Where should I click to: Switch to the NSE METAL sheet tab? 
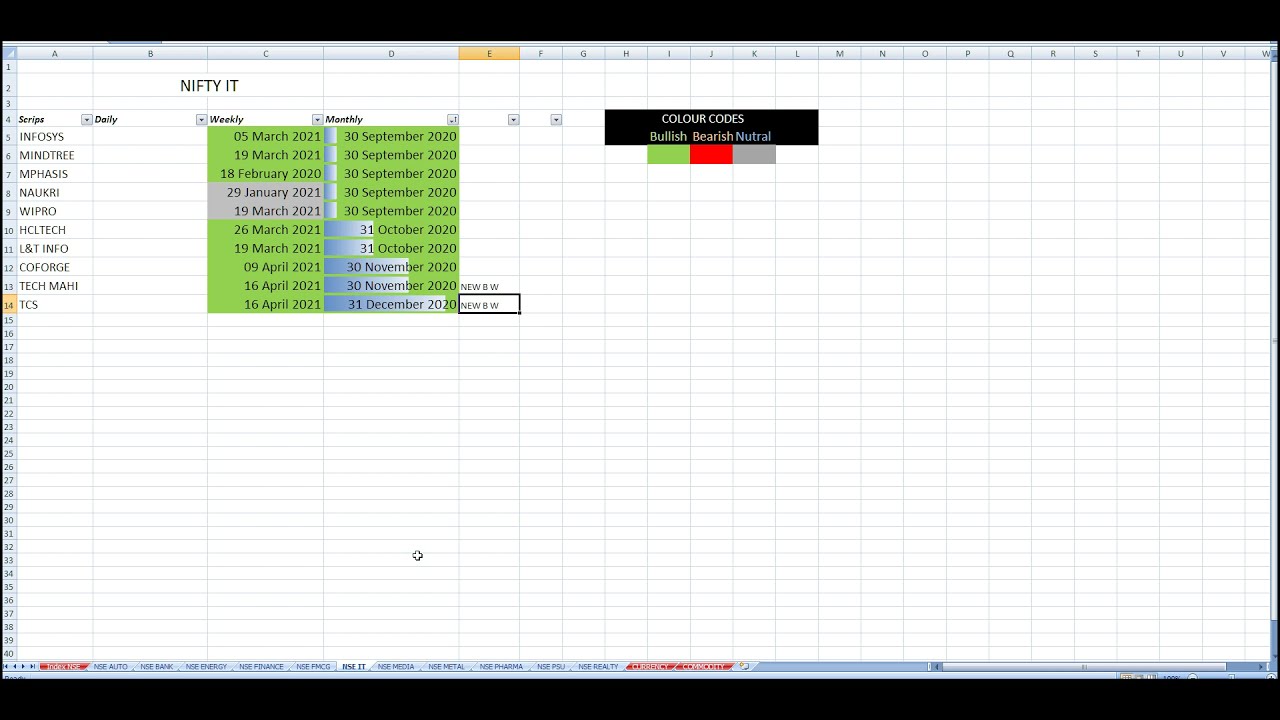[446, 667]
